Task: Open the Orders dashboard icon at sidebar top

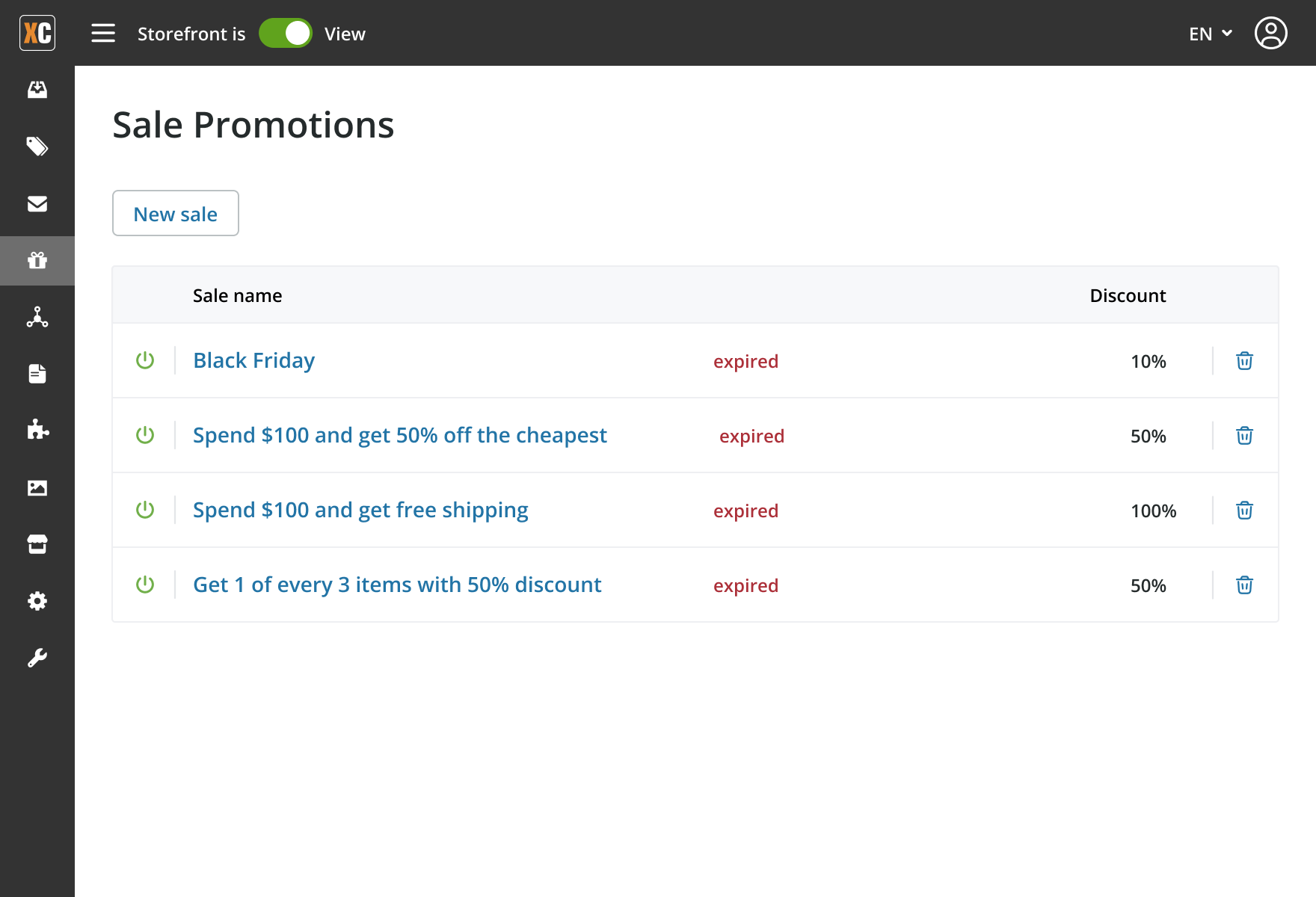Action: coord(37,89)
